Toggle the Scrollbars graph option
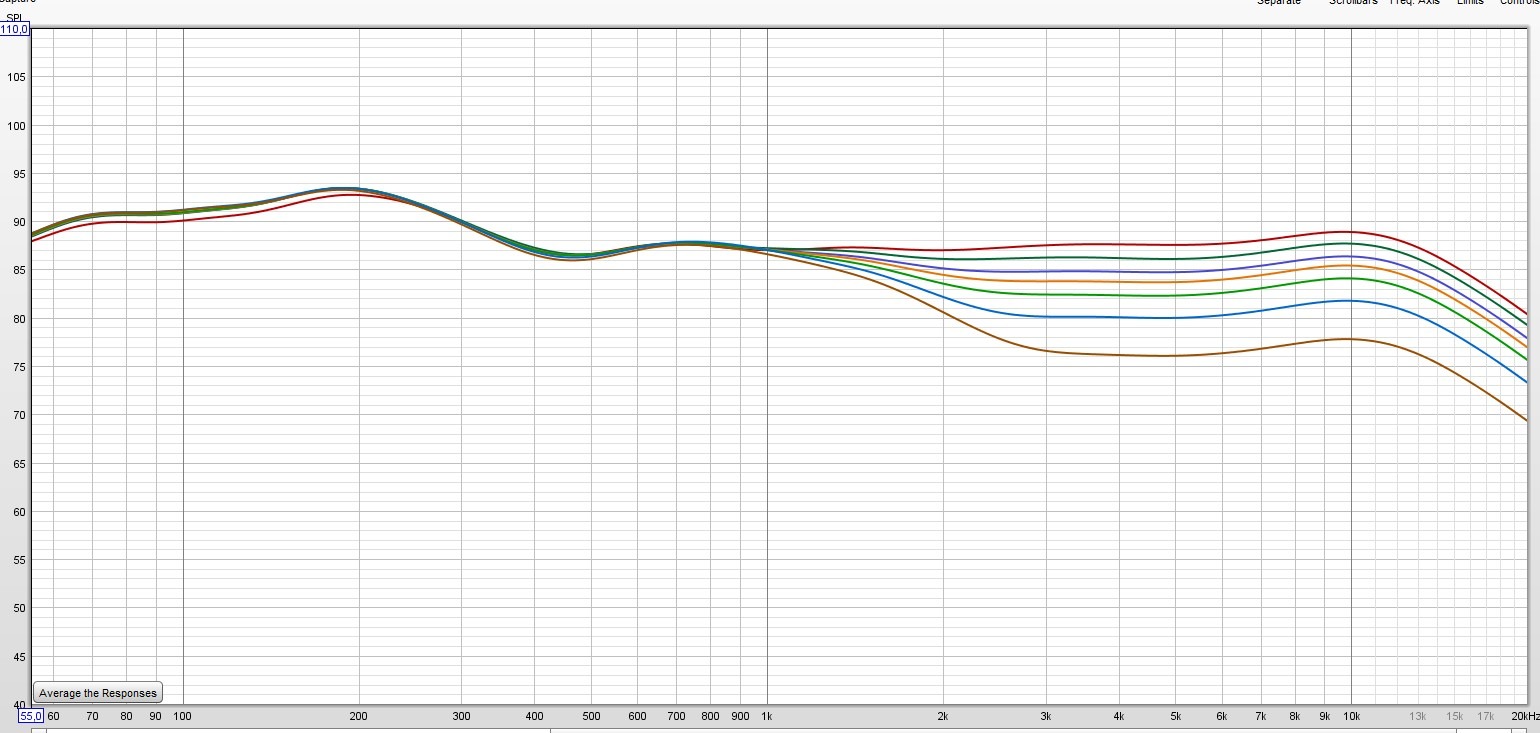The height and width of the screenshot is (733, 1540). coord(1352,3)
